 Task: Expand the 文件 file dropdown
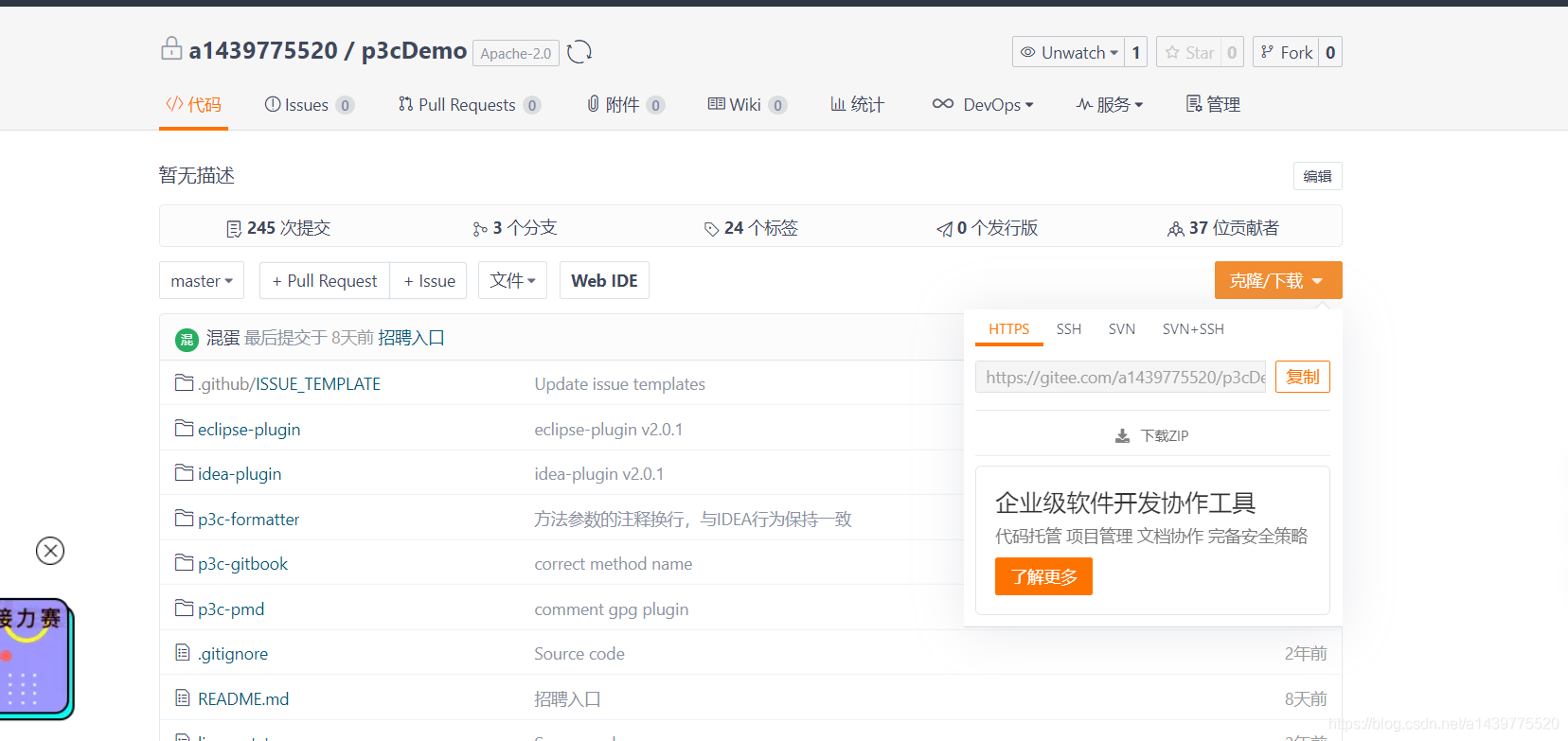[512, 281]
